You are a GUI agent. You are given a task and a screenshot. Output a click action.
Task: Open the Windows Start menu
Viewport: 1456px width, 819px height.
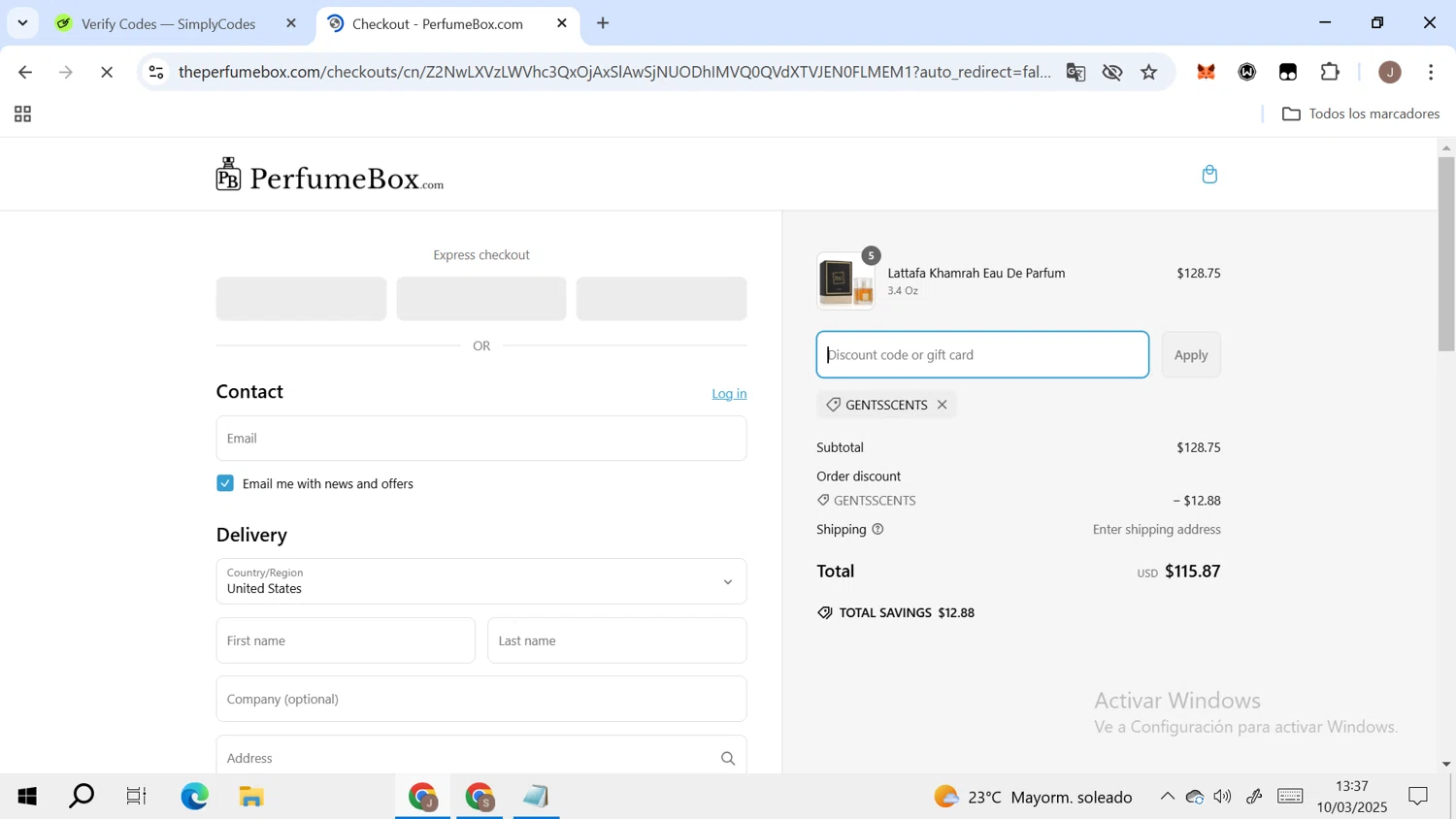click(x=27, y=797)
